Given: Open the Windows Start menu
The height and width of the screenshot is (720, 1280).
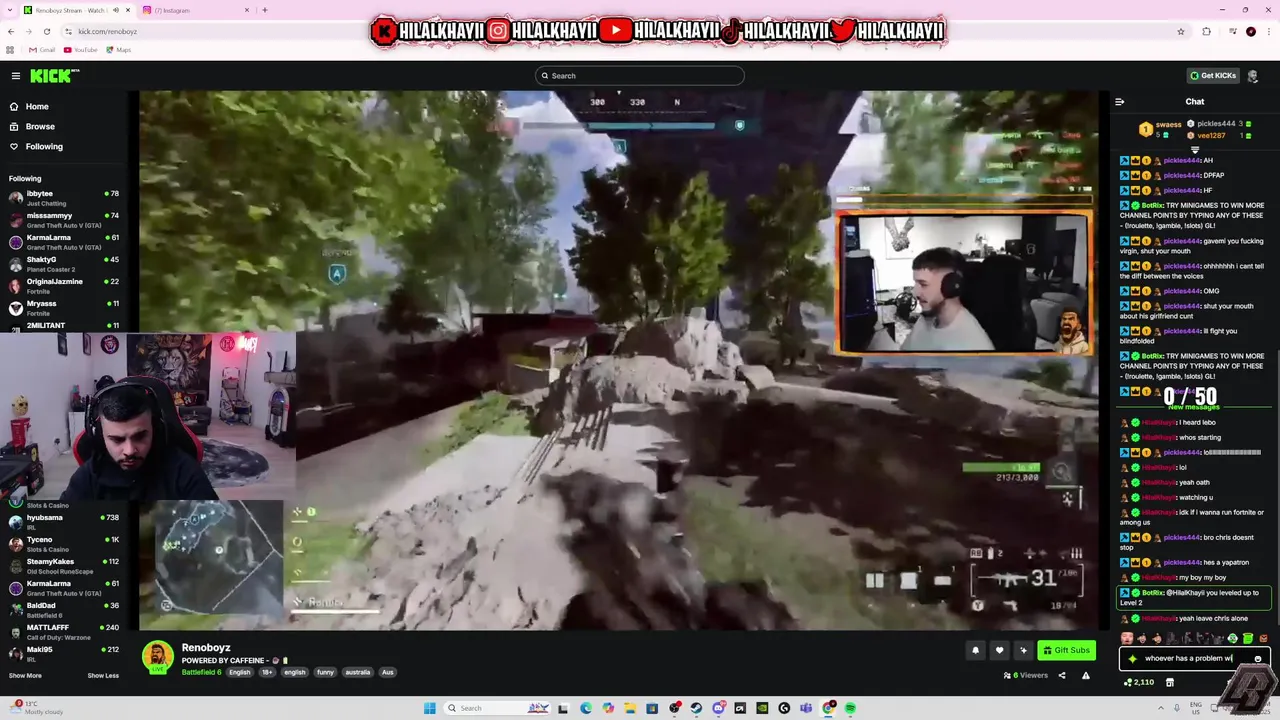Looking at the screenshot, I should click(x=430, y=708).
